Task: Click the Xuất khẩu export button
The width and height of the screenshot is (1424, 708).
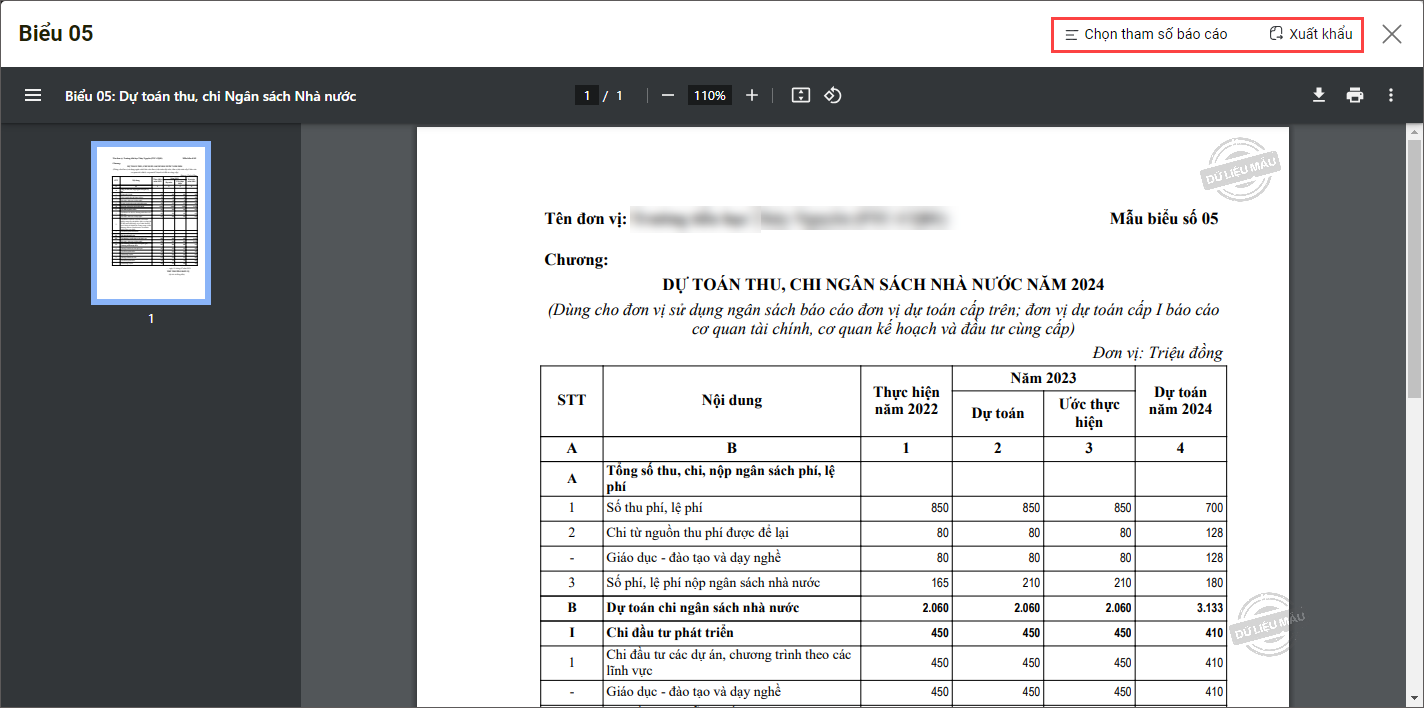Action: click(x=1310, y=34)
